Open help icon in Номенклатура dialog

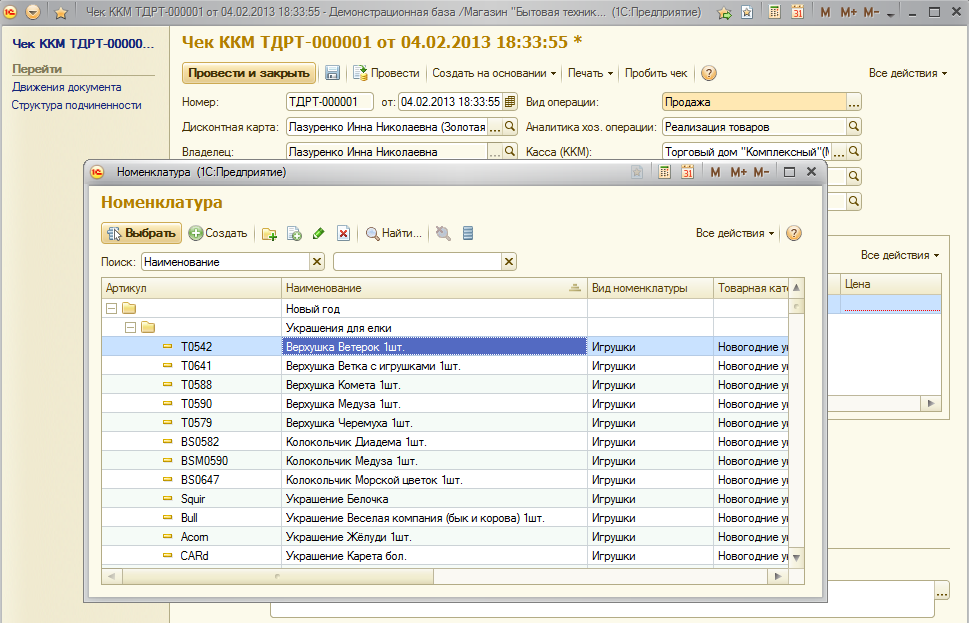pos(794,233)
